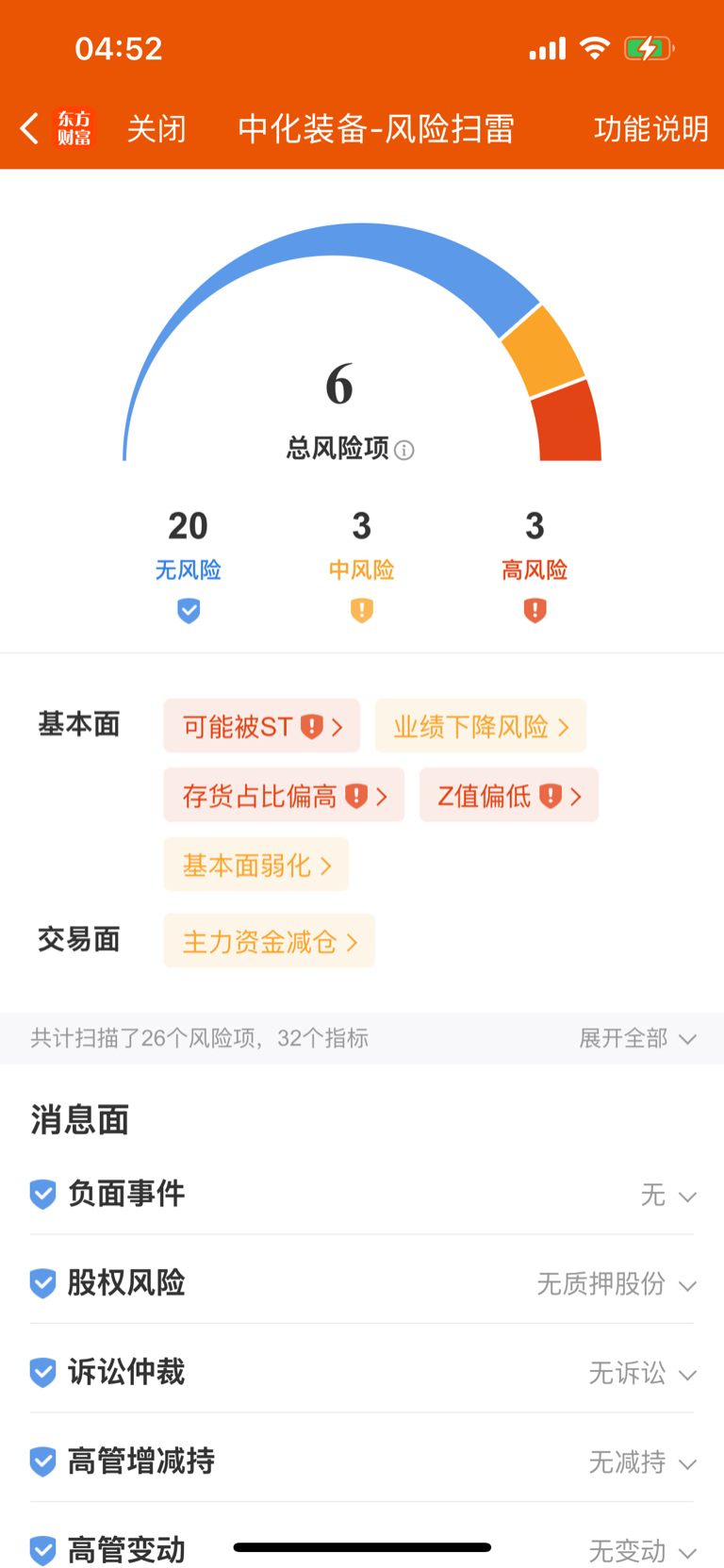724x1568 pixels.
Task: Tap the back arrow icon
Action: (x=29, y=128)
